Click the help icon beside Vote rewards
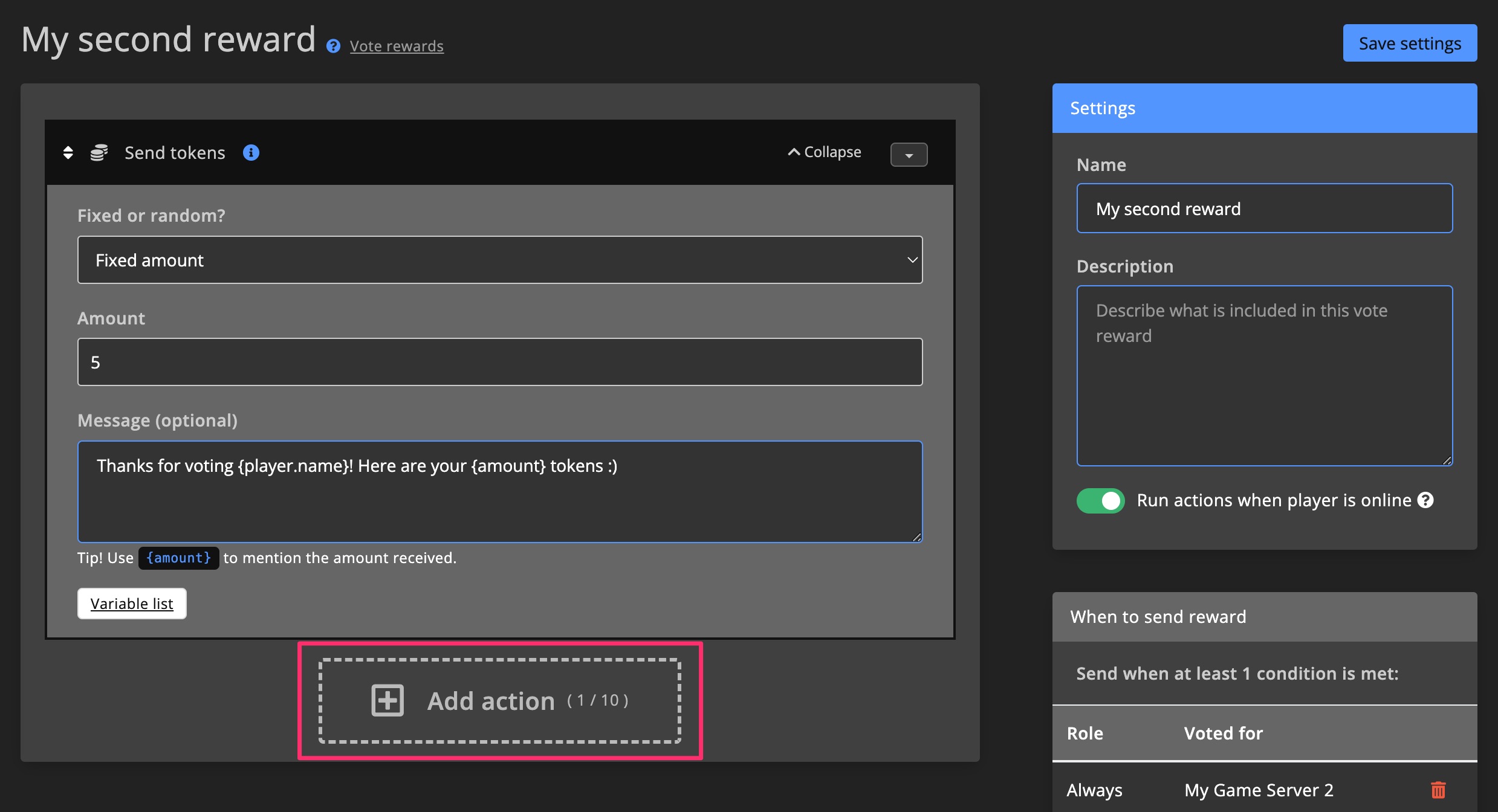Screen dimensions: 1498x812 pyautogui.click(x=332, y=46)
